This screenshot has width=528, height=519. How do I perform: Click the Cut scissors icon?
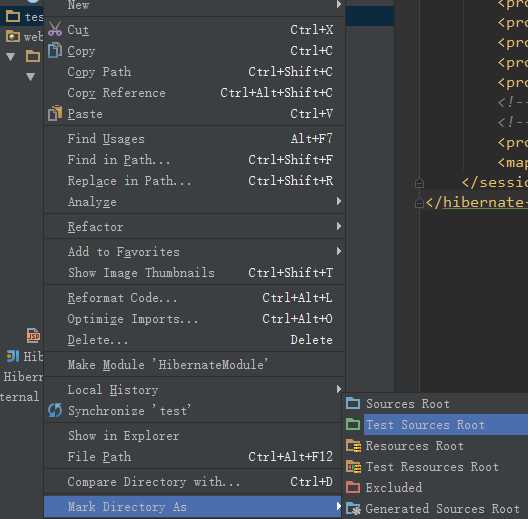point(55,29)
